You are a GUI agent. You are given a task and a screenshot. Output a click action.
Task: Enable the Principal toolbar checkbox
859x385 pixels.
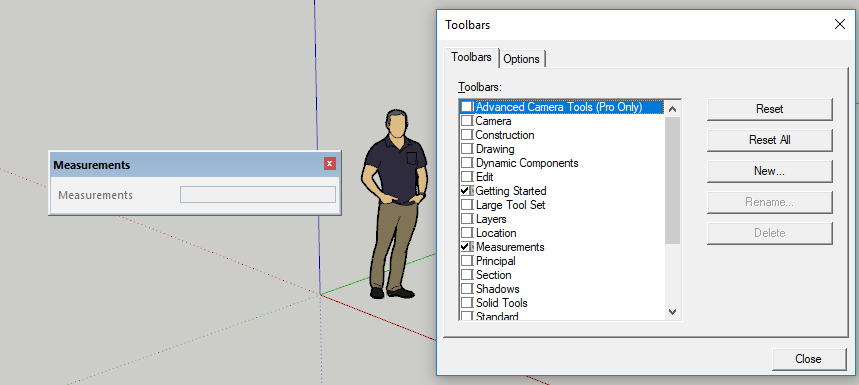pyautogui.click(x=467, y=261)
